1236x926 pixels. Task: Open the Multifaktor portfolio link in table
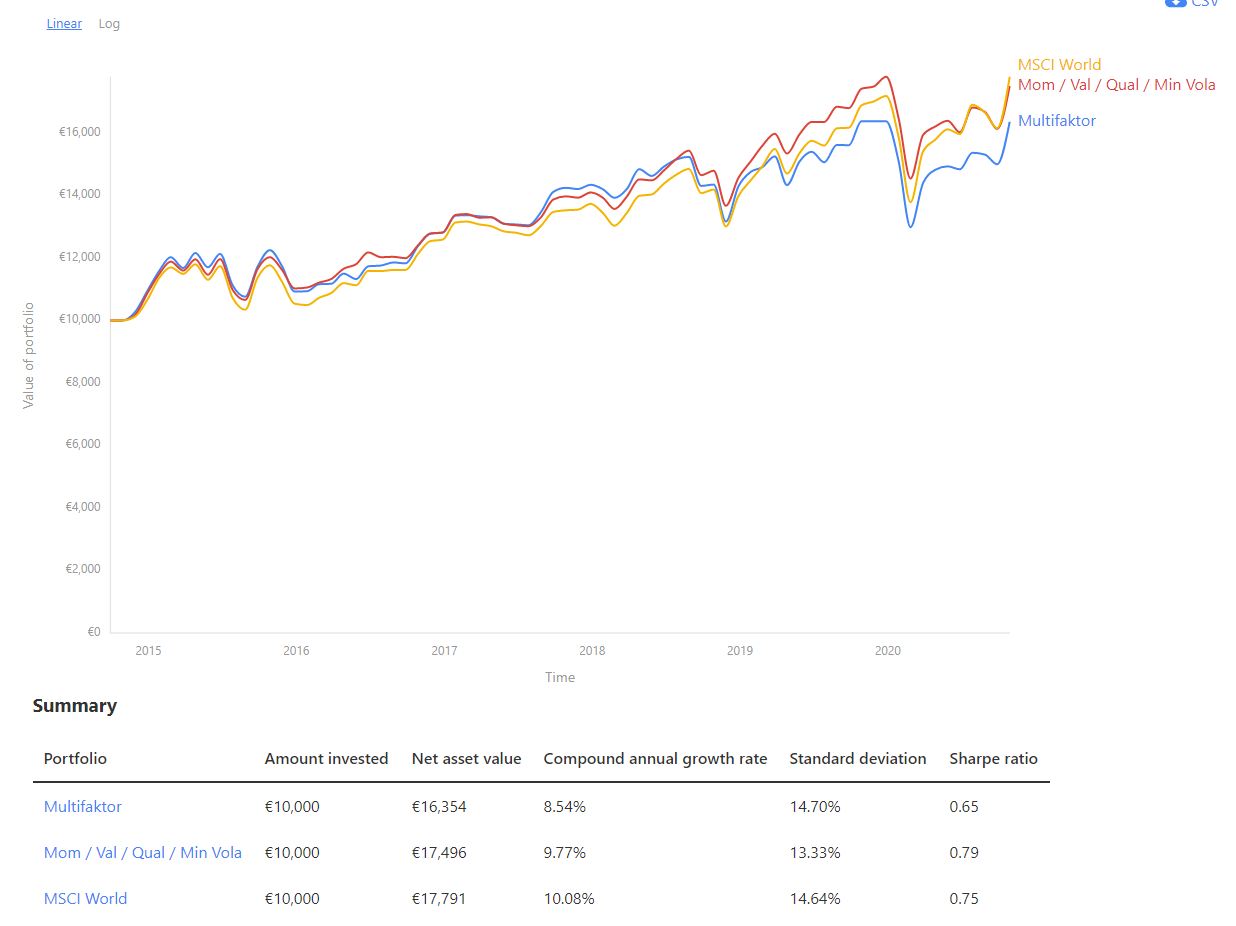tap(83, 806)
